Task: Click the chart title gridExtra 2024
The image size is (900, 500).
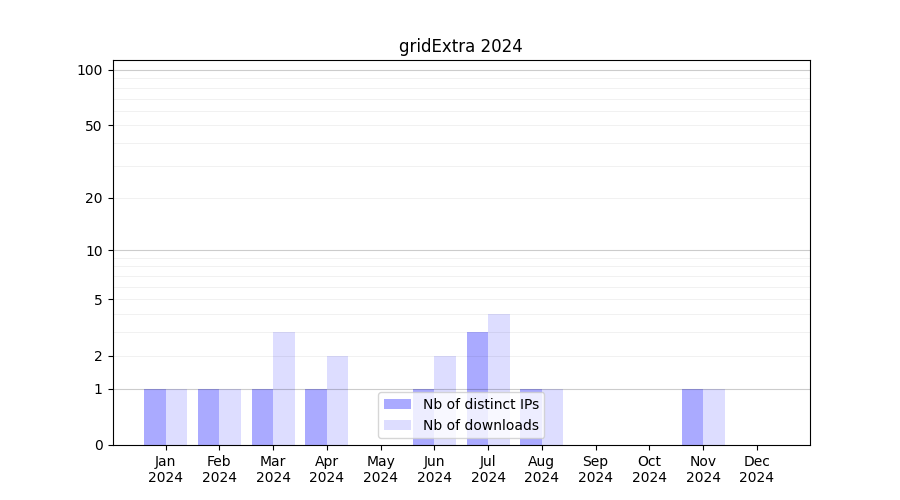Action: pyautogui.click(x=460, y=46)
